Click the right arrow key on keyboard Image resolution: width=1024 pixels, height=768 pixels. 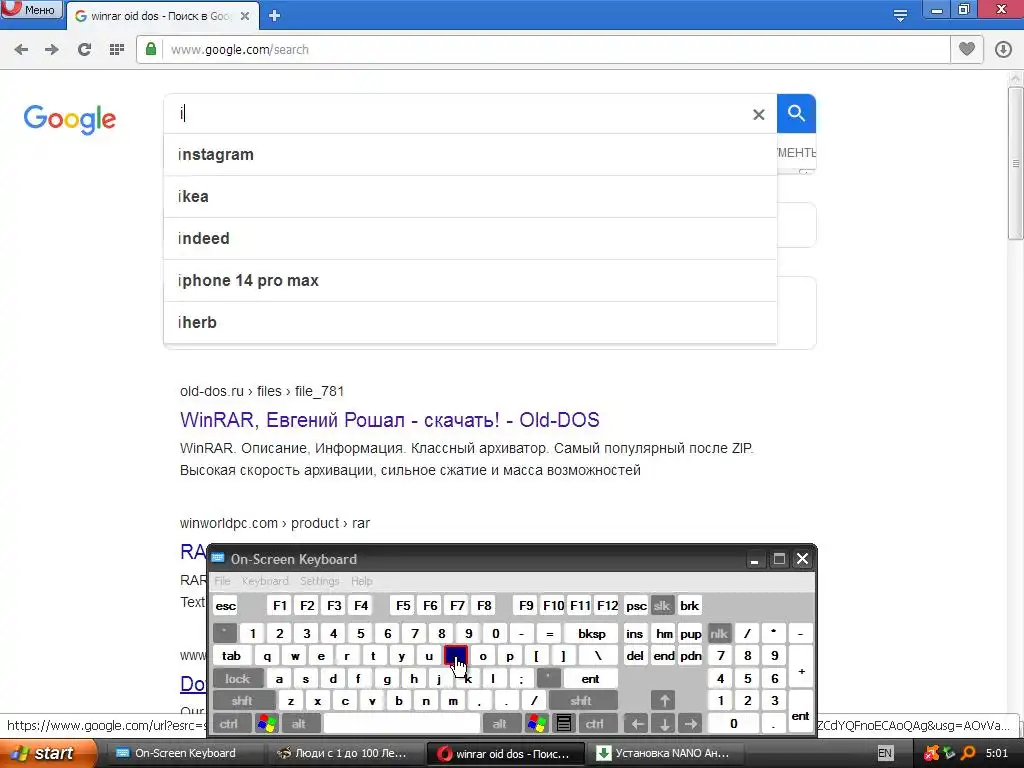[x=691, y=724]
